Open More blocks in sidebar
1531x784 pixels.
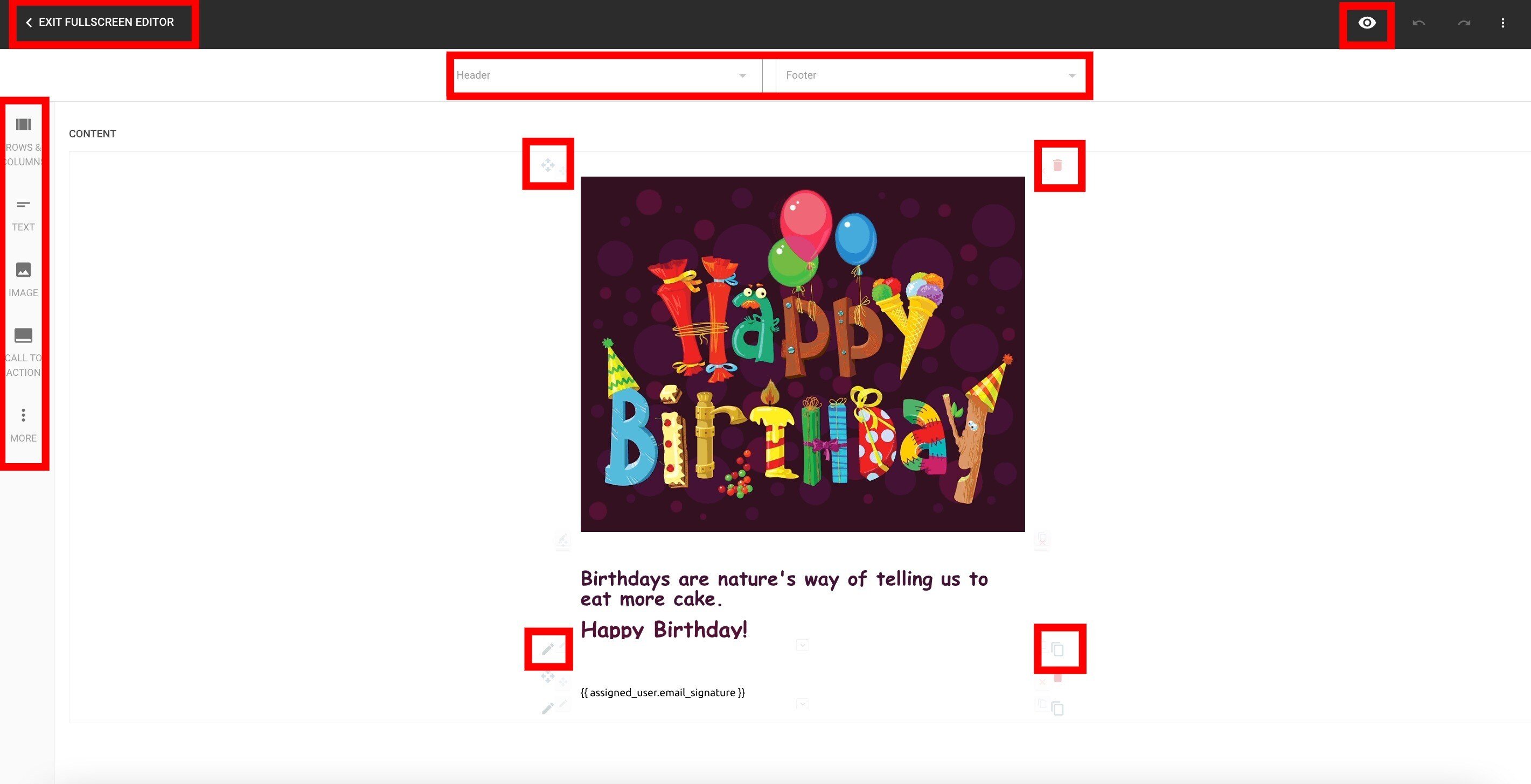(23, 426)
